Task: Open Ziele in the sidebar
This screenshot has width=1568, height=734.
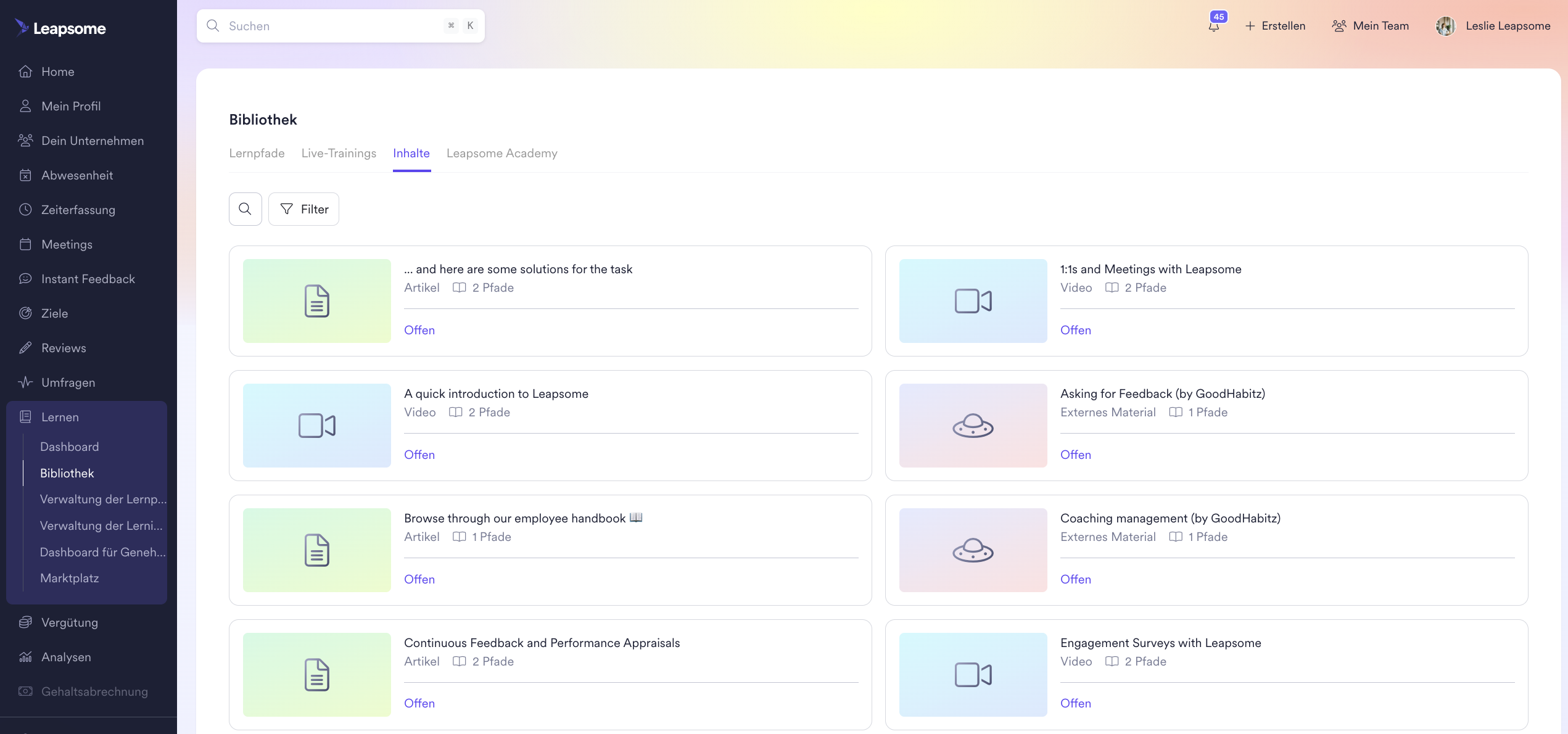Action: 54,313
